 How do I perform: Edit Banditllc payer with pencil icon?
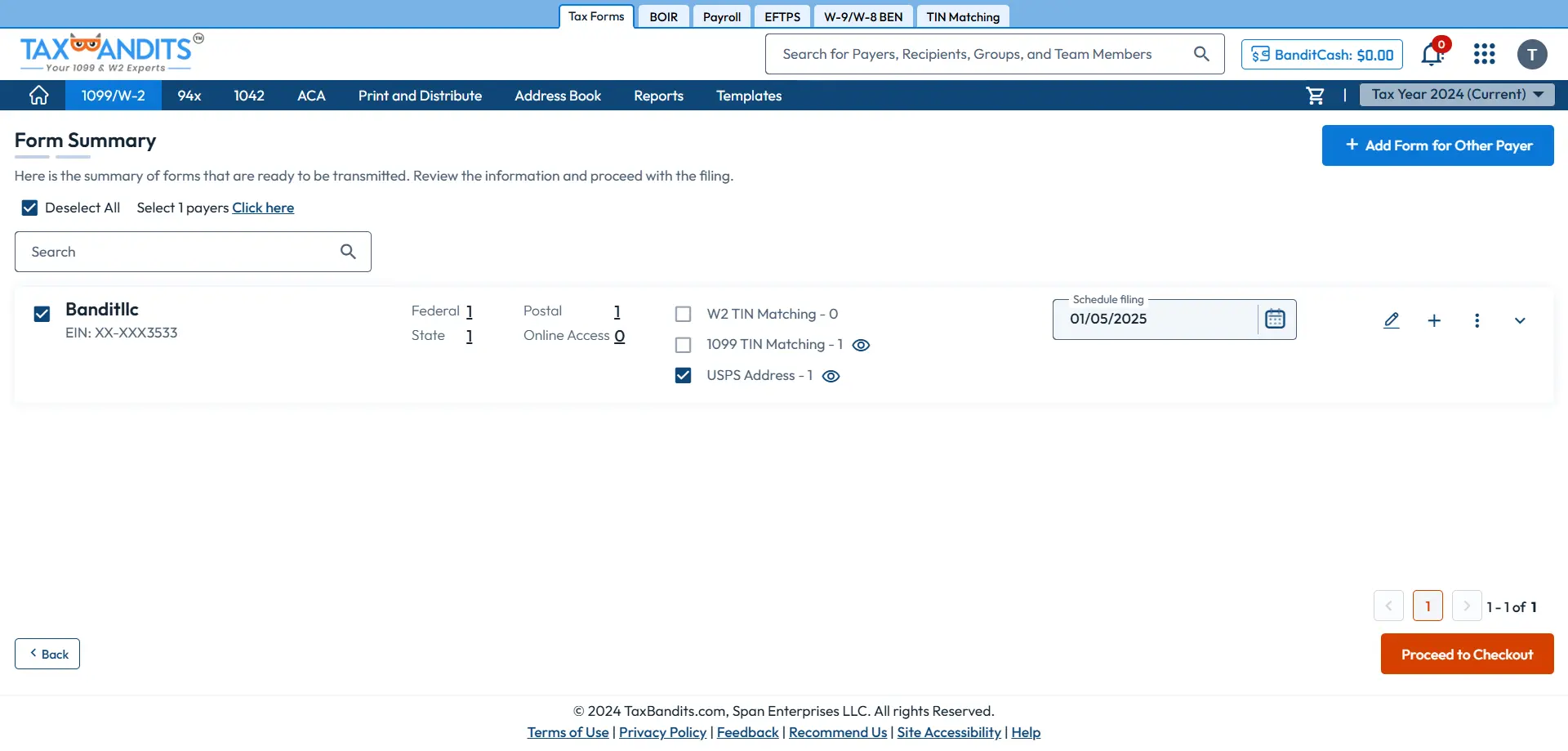pyautogui.click(x=1392, y=320)
